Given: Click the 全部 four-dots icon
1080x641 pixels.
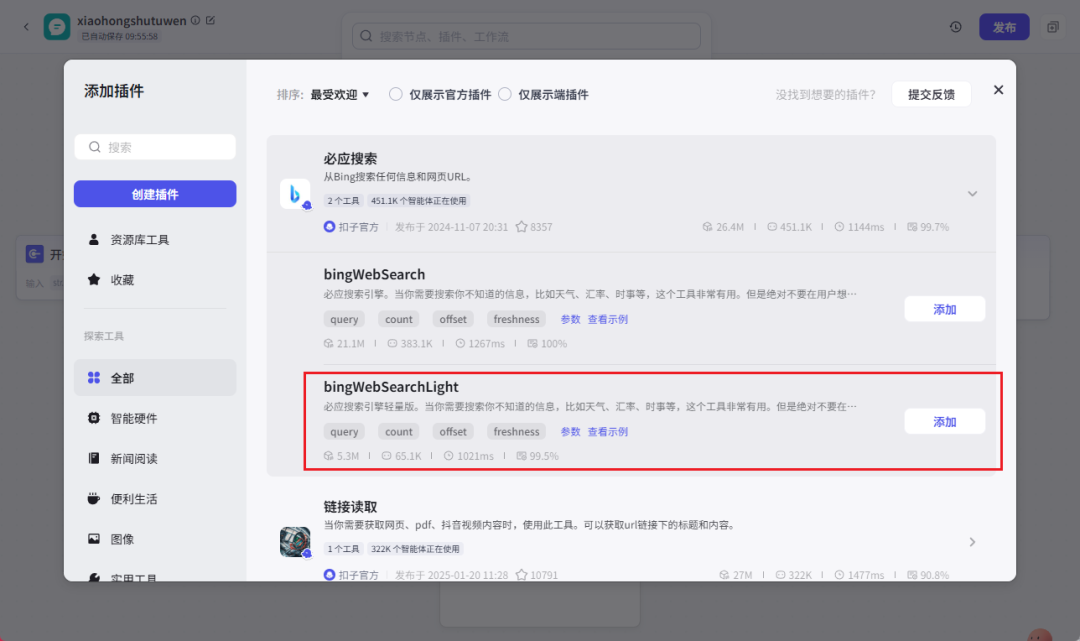Looking at the screenshot, I should coord(94,377).
